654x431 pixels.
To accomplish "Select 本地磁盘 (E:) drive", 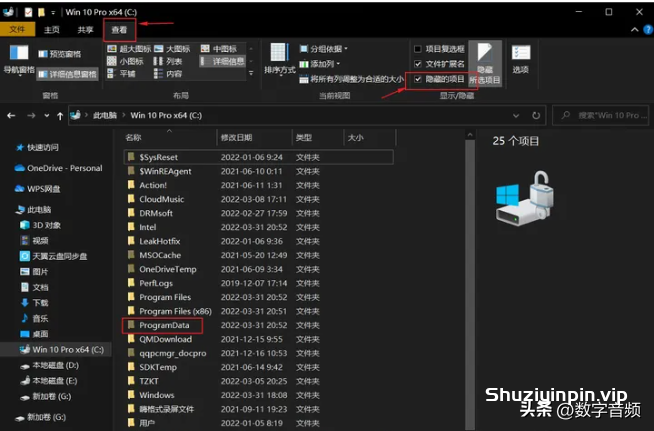I will [49, 381].
